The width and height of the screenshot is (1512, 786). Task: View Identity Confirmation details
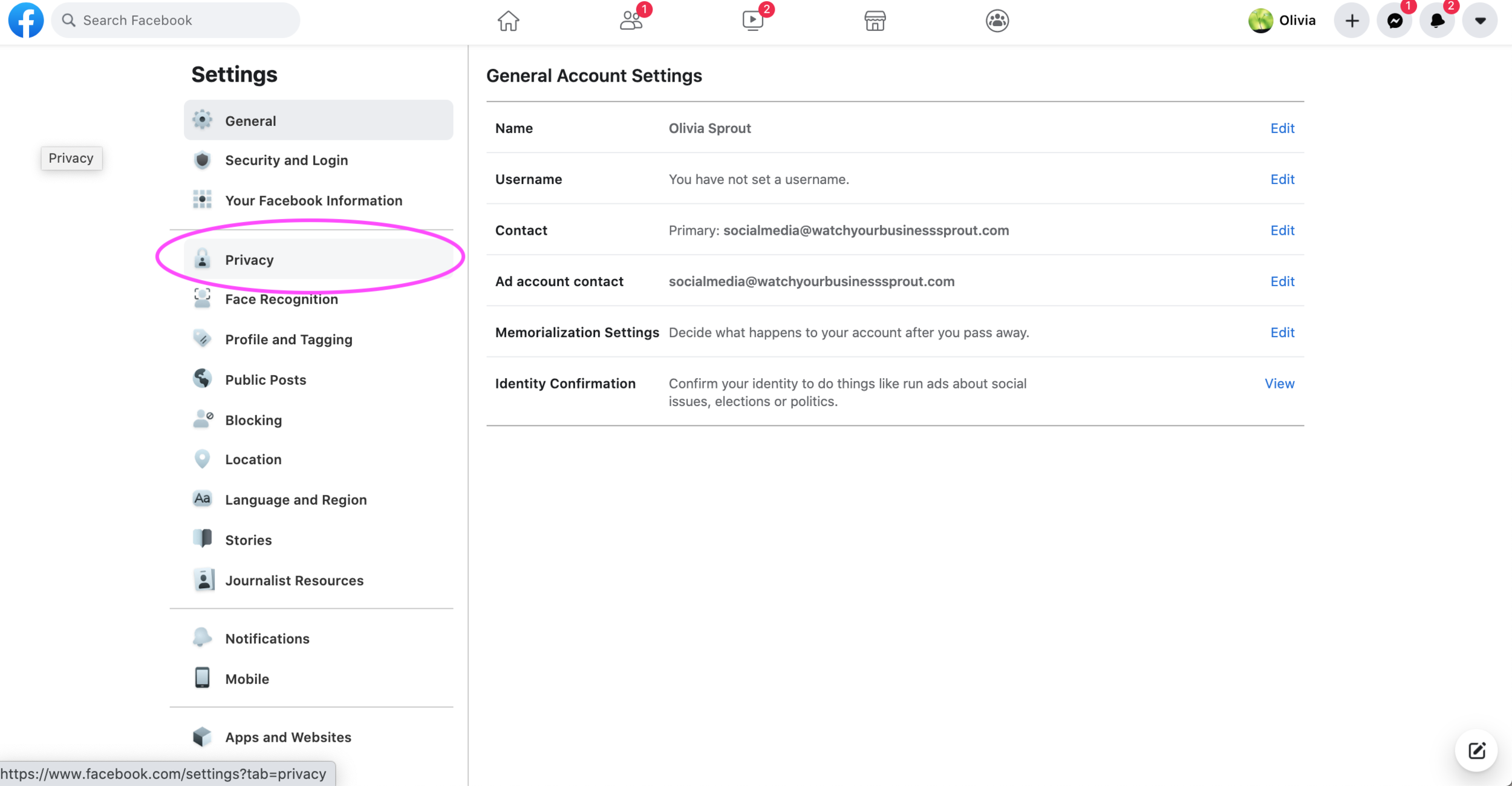[x=1279, y=383]
